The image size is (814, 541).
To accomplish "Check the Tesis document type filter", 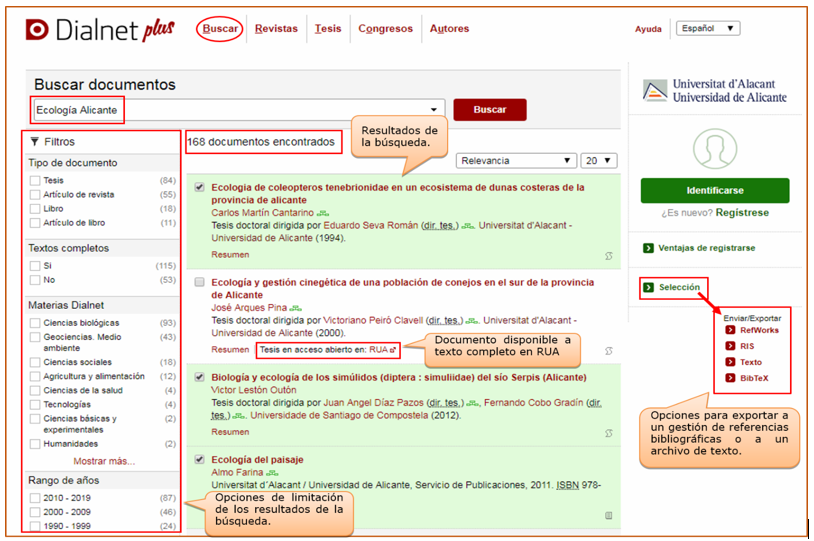I will [36, 181].
